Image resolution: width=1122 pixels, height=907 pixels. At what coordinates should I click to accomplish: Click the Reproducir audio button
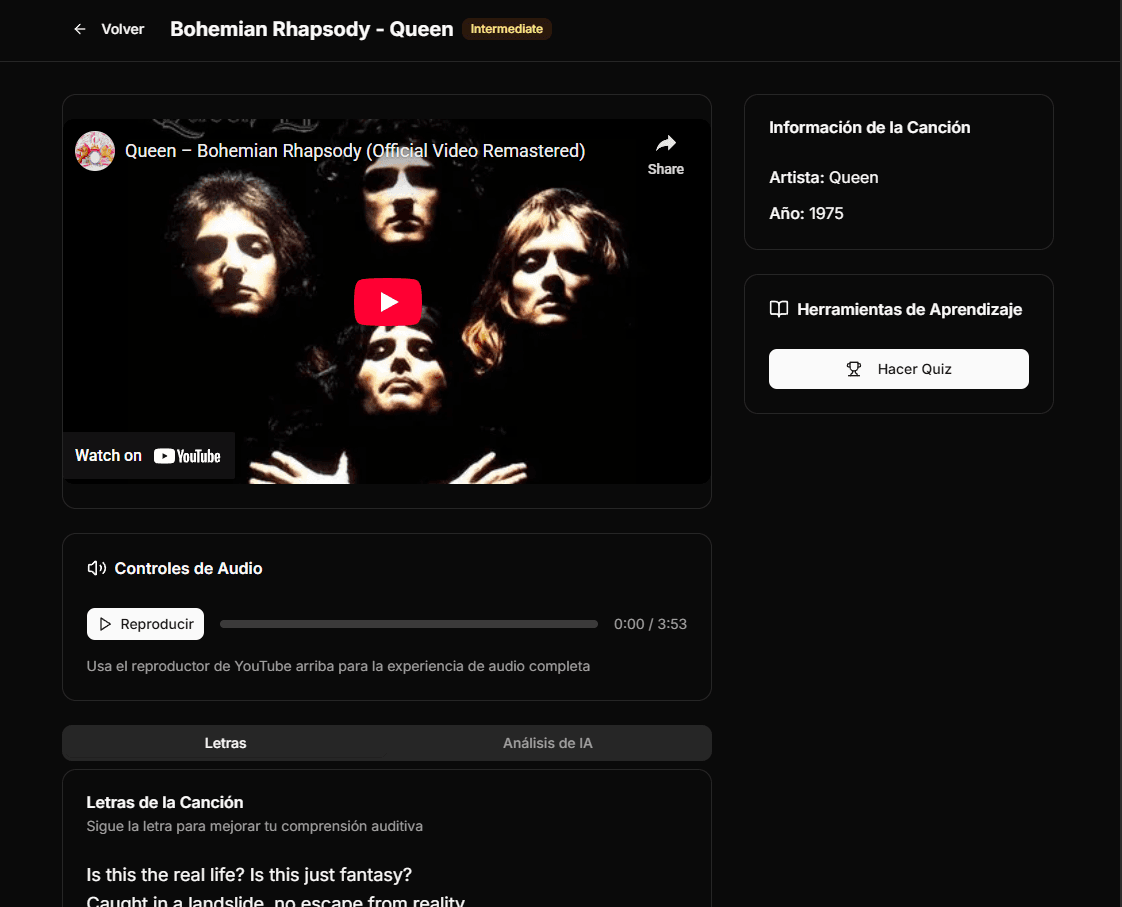[145, 624]
